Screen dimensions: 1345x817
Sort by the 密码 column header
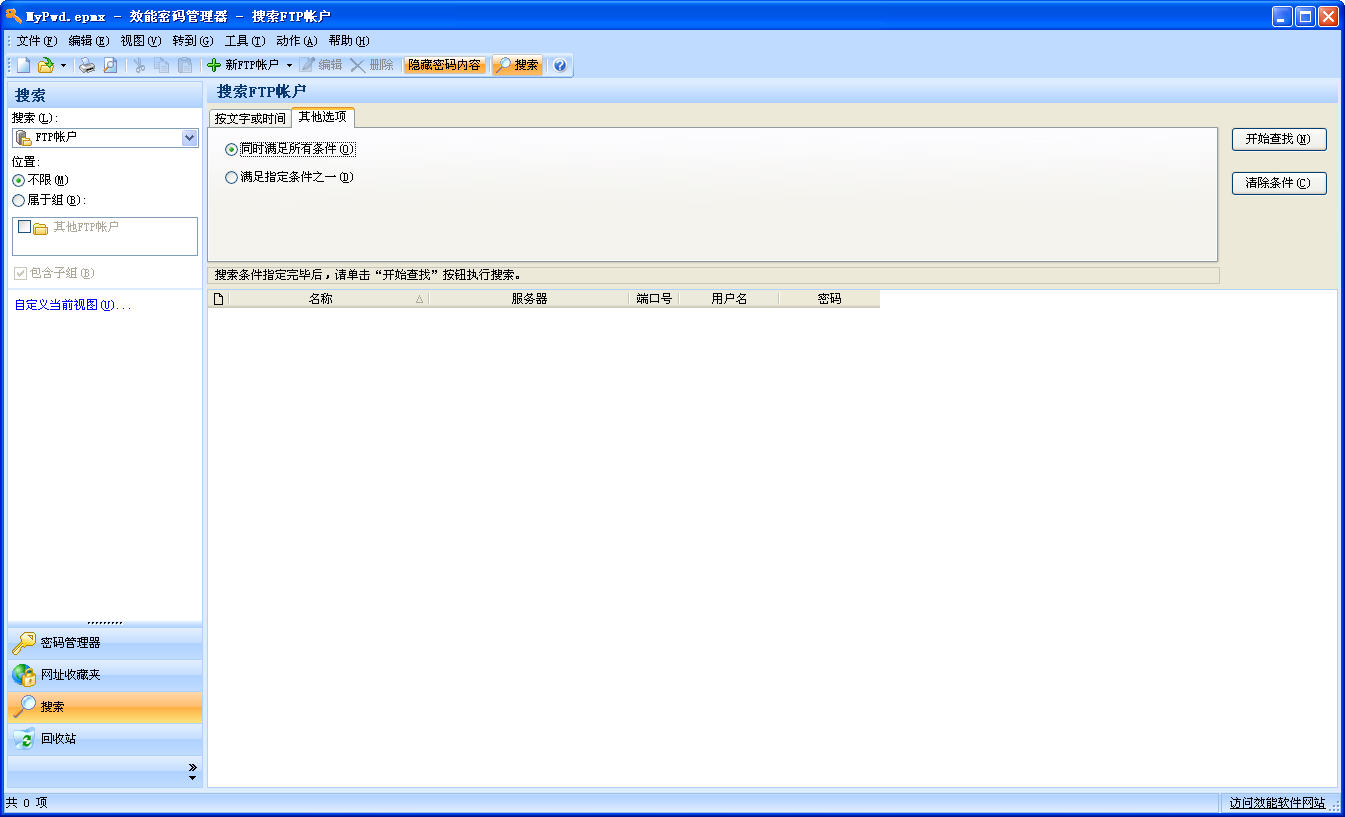[829, 298]
